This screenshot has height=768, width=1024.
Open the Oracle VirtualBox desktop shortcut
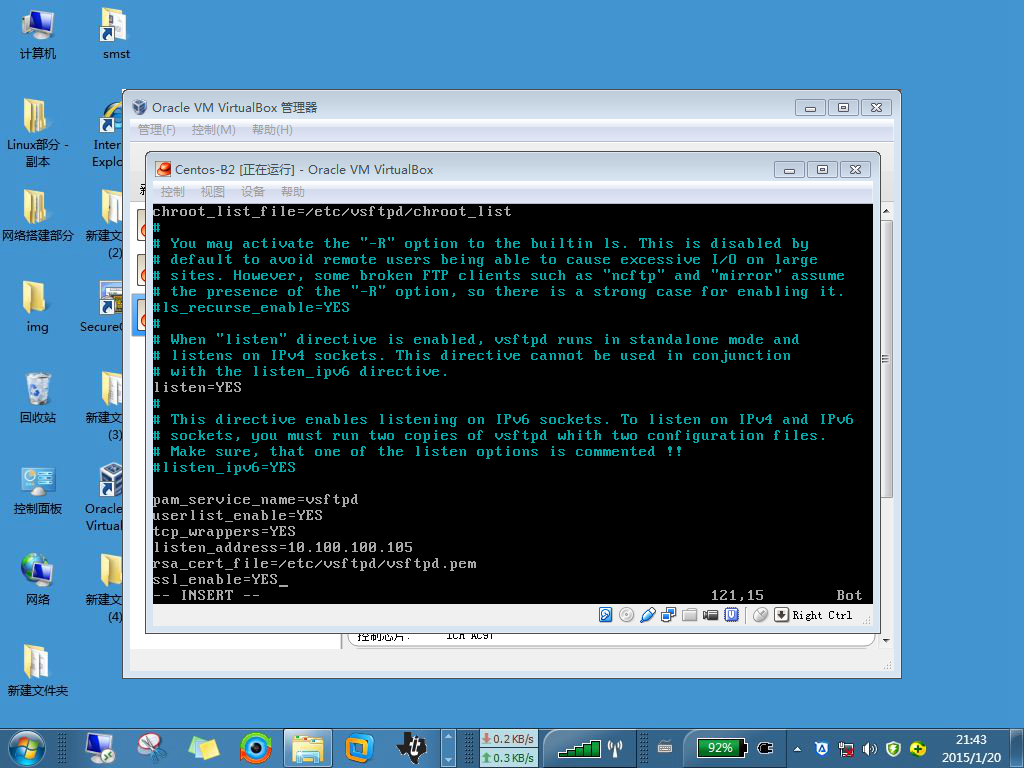pos(104,498)
